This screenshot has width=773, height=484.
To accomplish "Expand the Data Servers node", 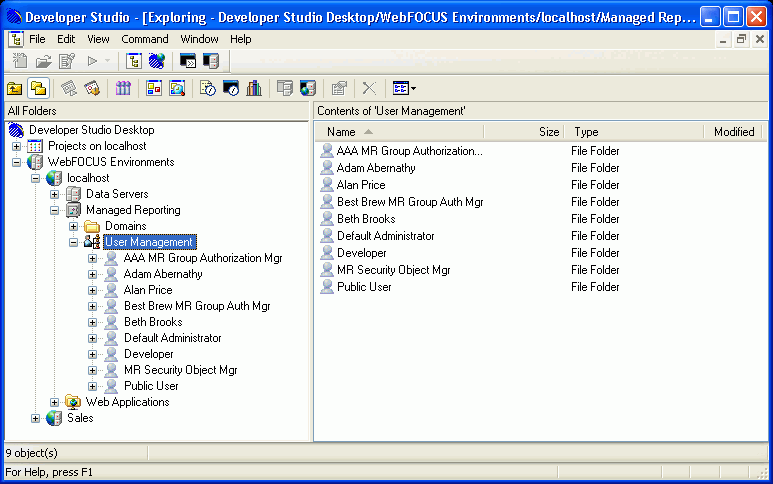I will coord(55,194).
